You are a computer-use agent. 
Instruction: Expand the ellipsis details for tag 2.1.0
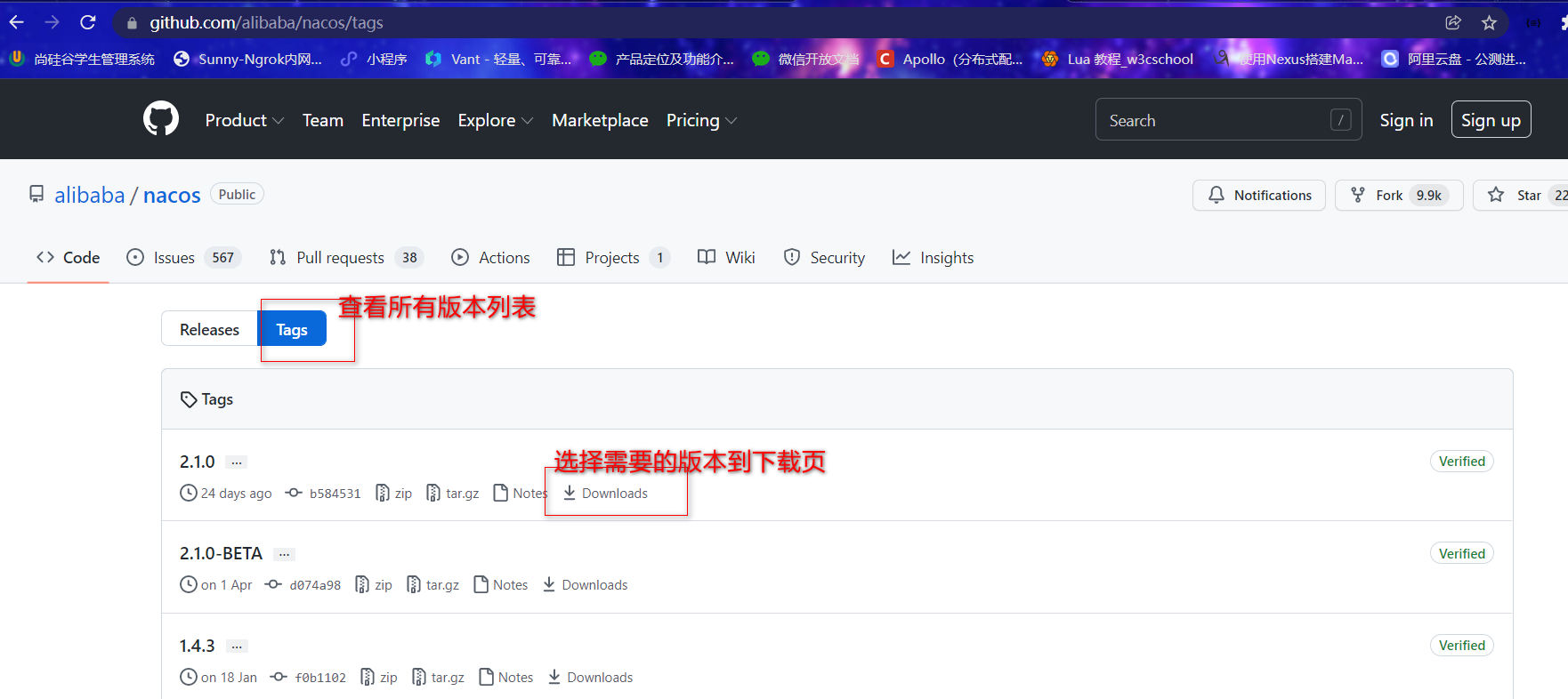point(237,462)
